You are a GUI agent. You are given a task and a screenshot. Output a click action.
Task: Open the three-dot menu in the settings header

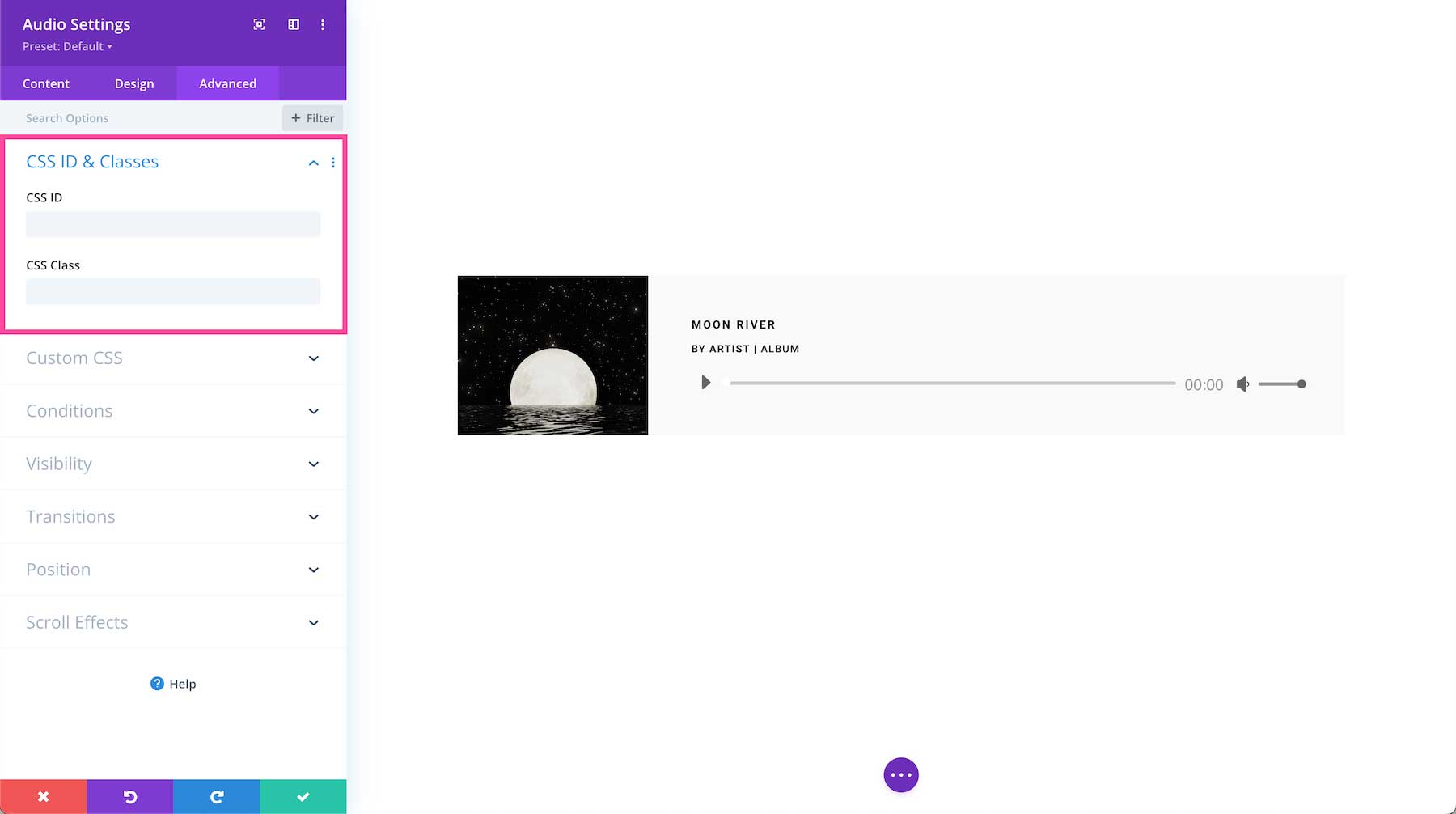pyautogui.click(x=323, y=24)
